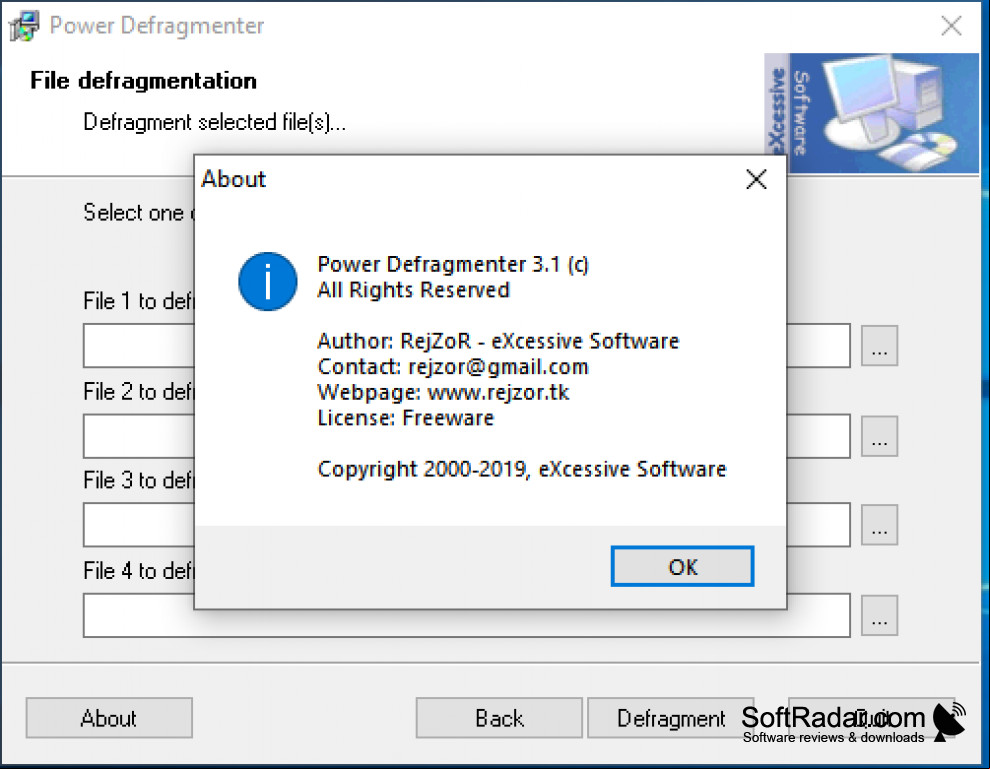Click the File 3 path input field

[x=467, y=525]
